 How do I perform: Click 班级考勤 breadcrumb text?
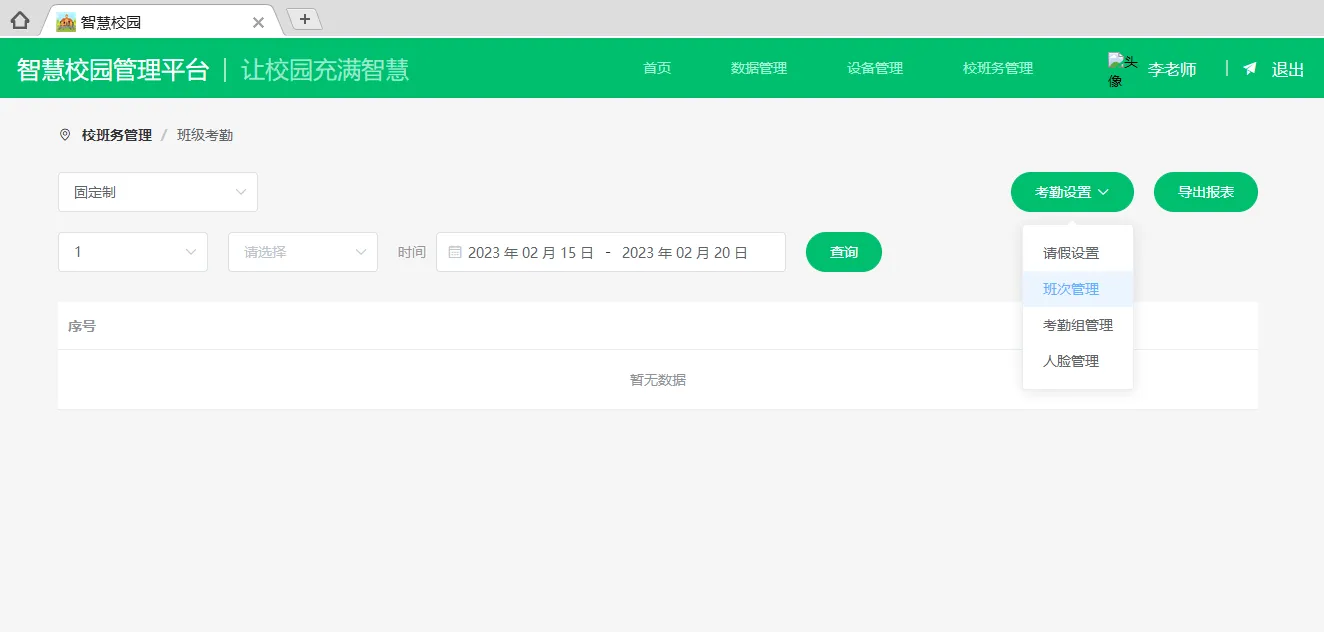click(x=205, y=135)
